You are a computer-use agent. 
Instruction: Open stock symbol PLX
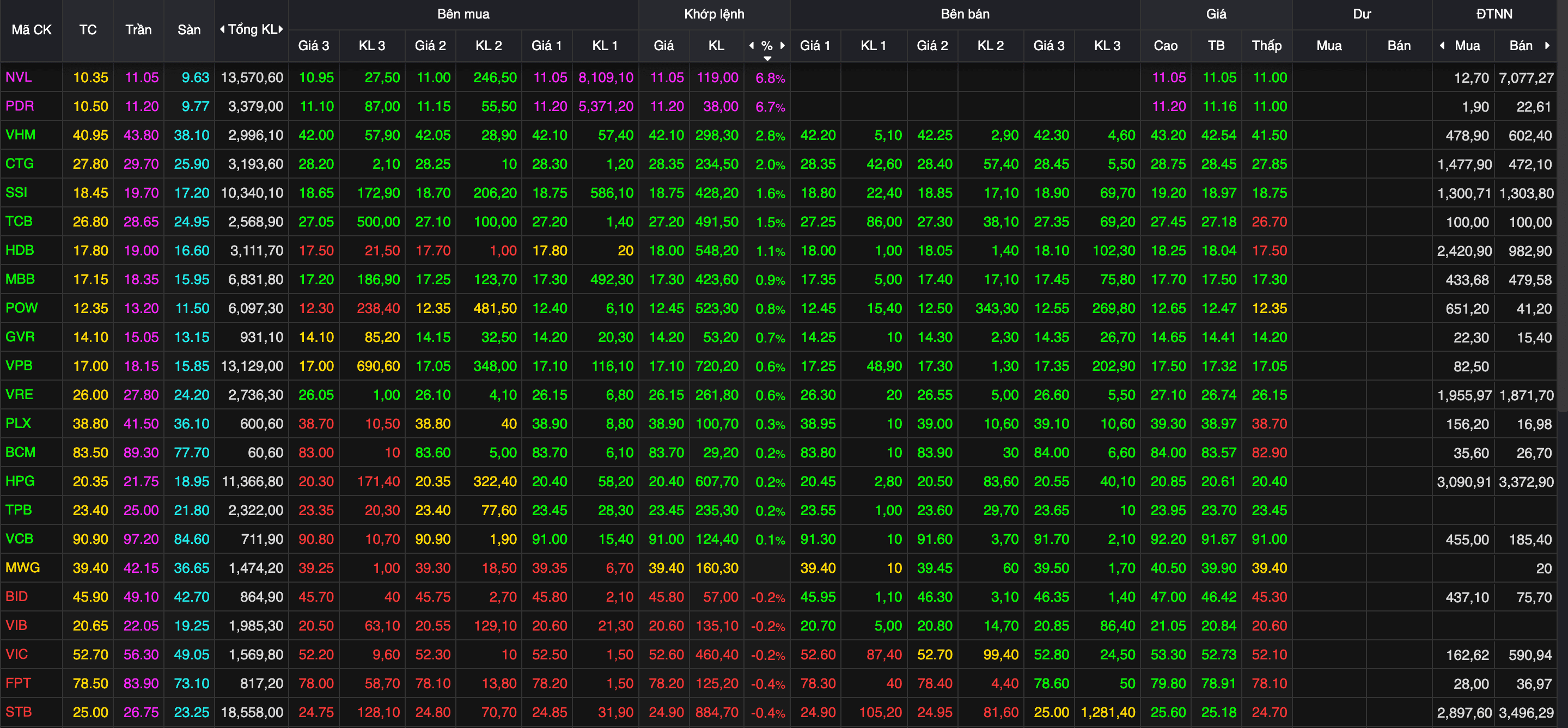19,423
